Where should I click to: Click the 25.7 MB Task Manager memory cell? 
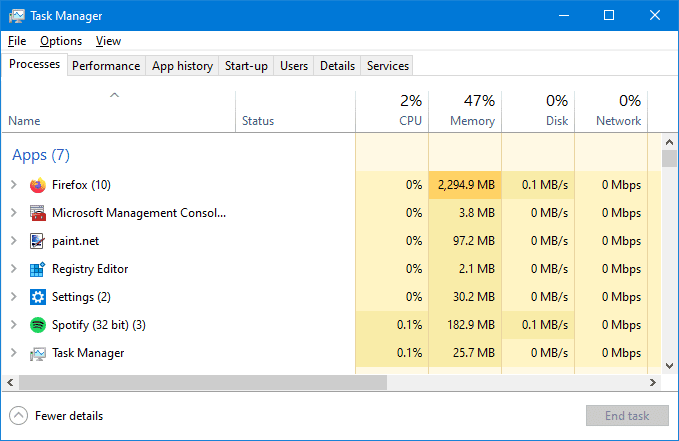[465, 353]
